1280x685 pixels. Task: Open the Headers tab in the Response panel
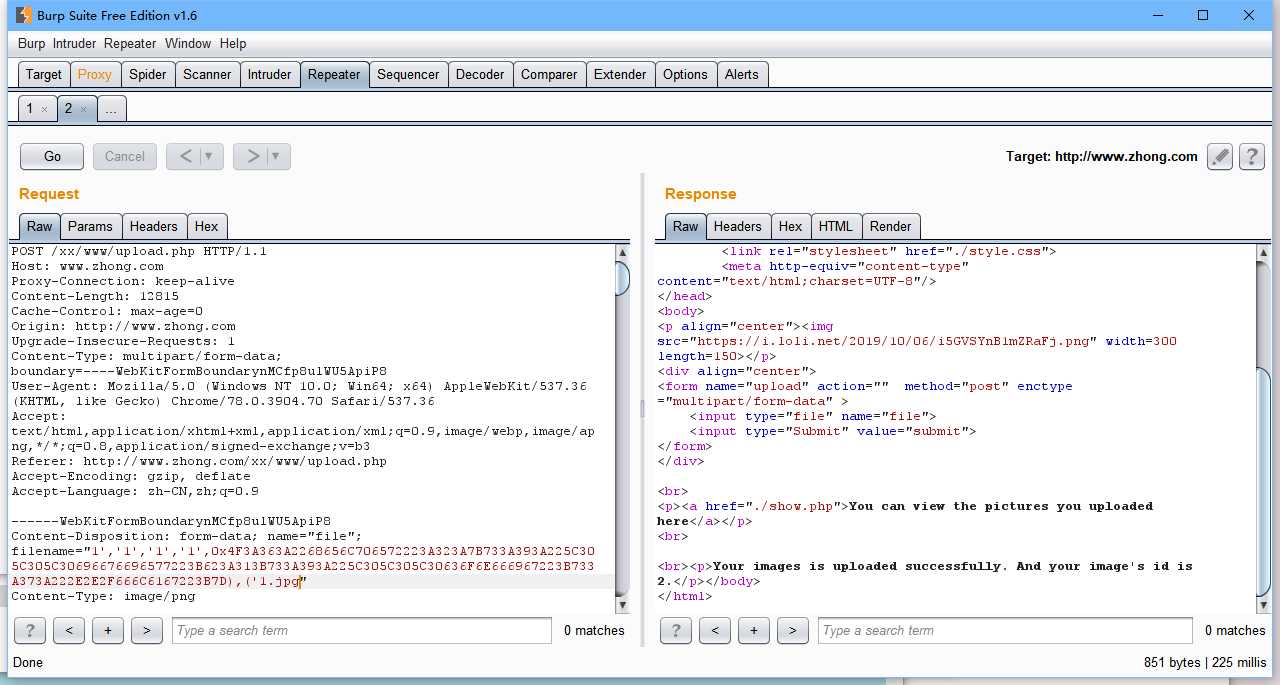tap(738, 226)
